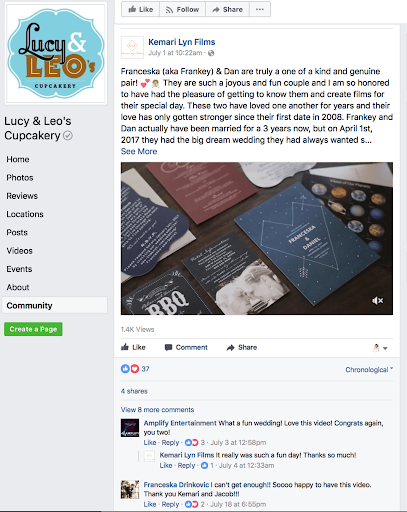Expand the Chronological comment sorting dropdown

369,370
